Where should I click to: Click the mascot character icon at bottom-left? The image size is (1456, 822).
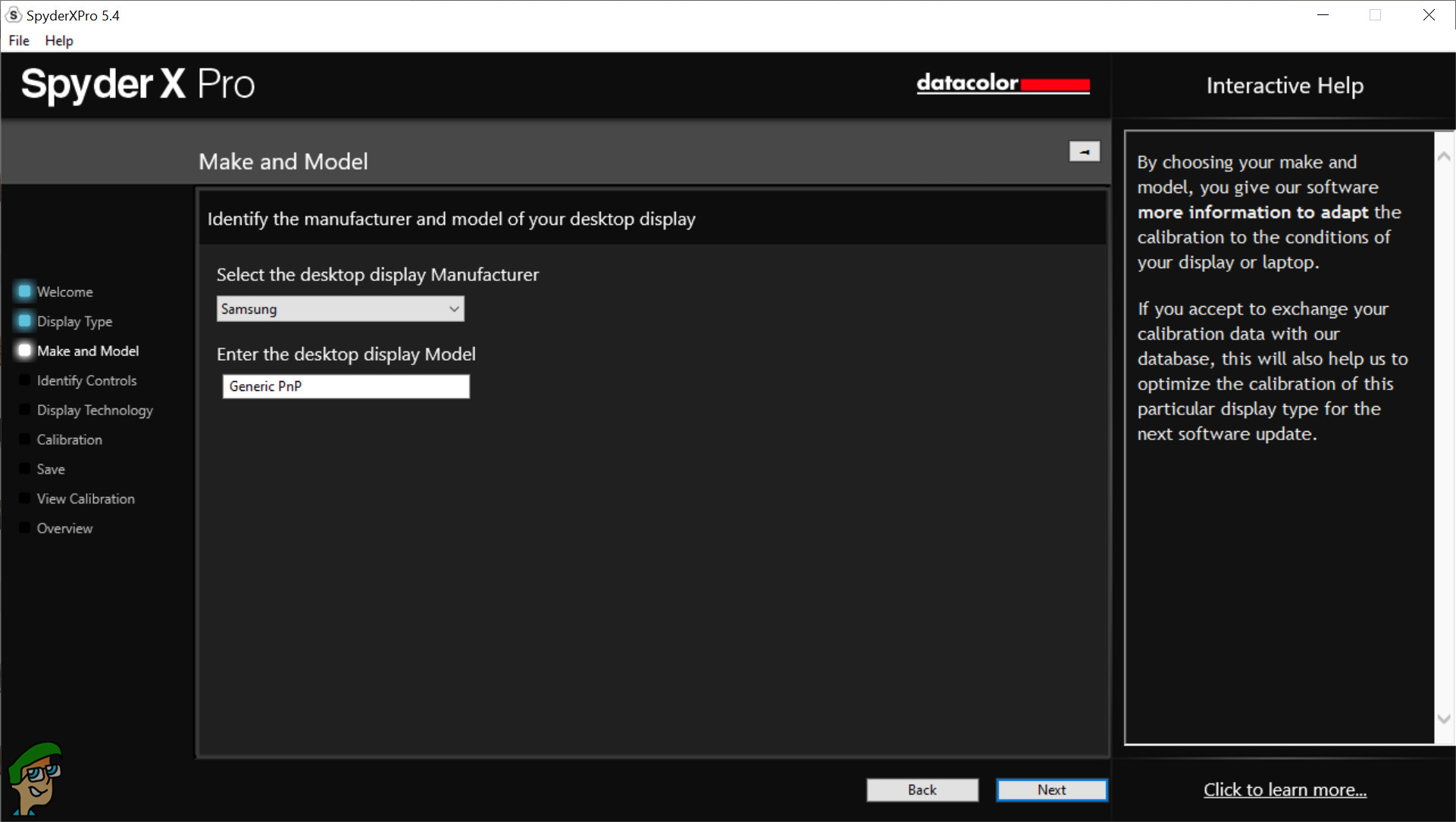35,778
